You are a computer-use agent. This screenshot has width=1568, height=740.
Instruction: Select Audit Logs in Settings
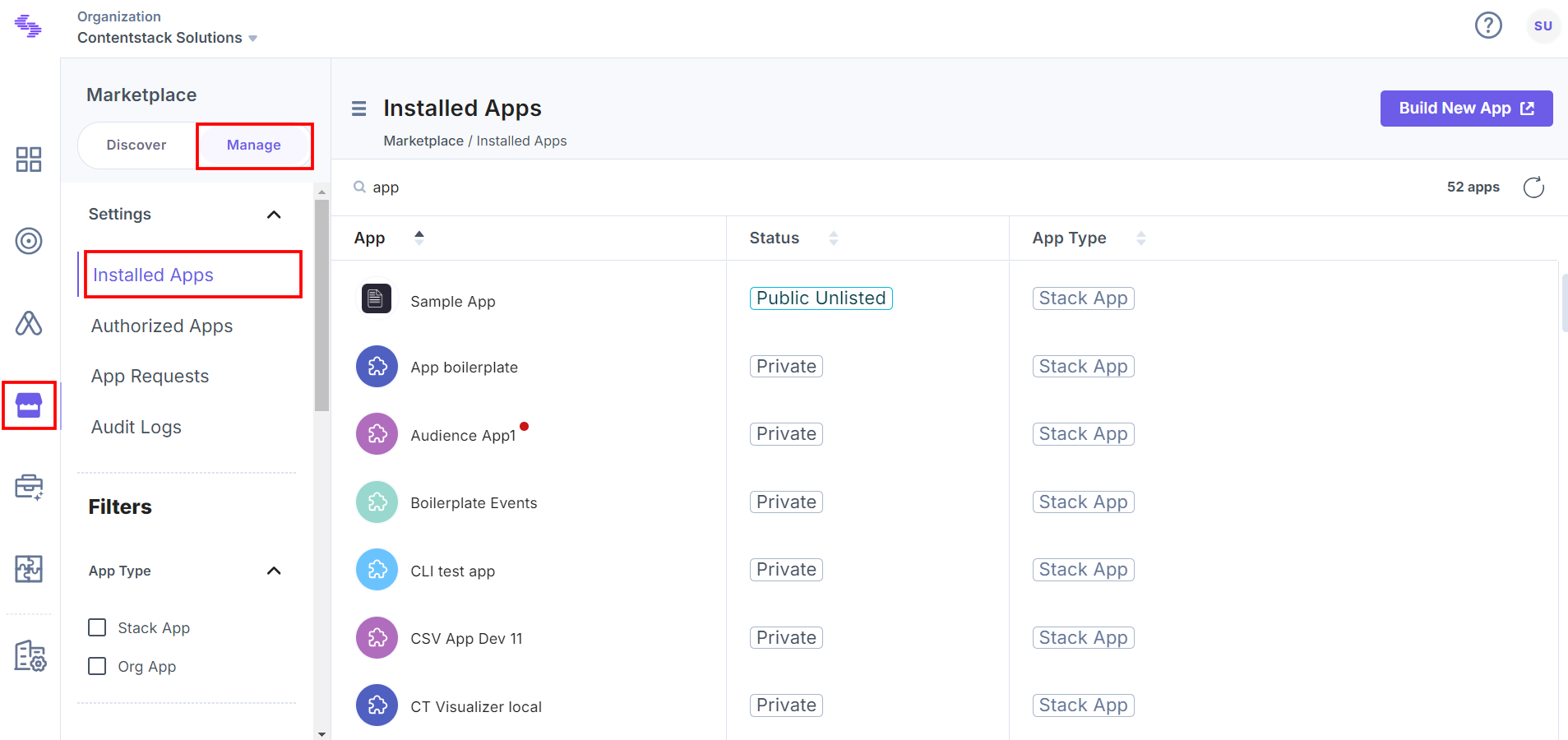pos(136,427)
